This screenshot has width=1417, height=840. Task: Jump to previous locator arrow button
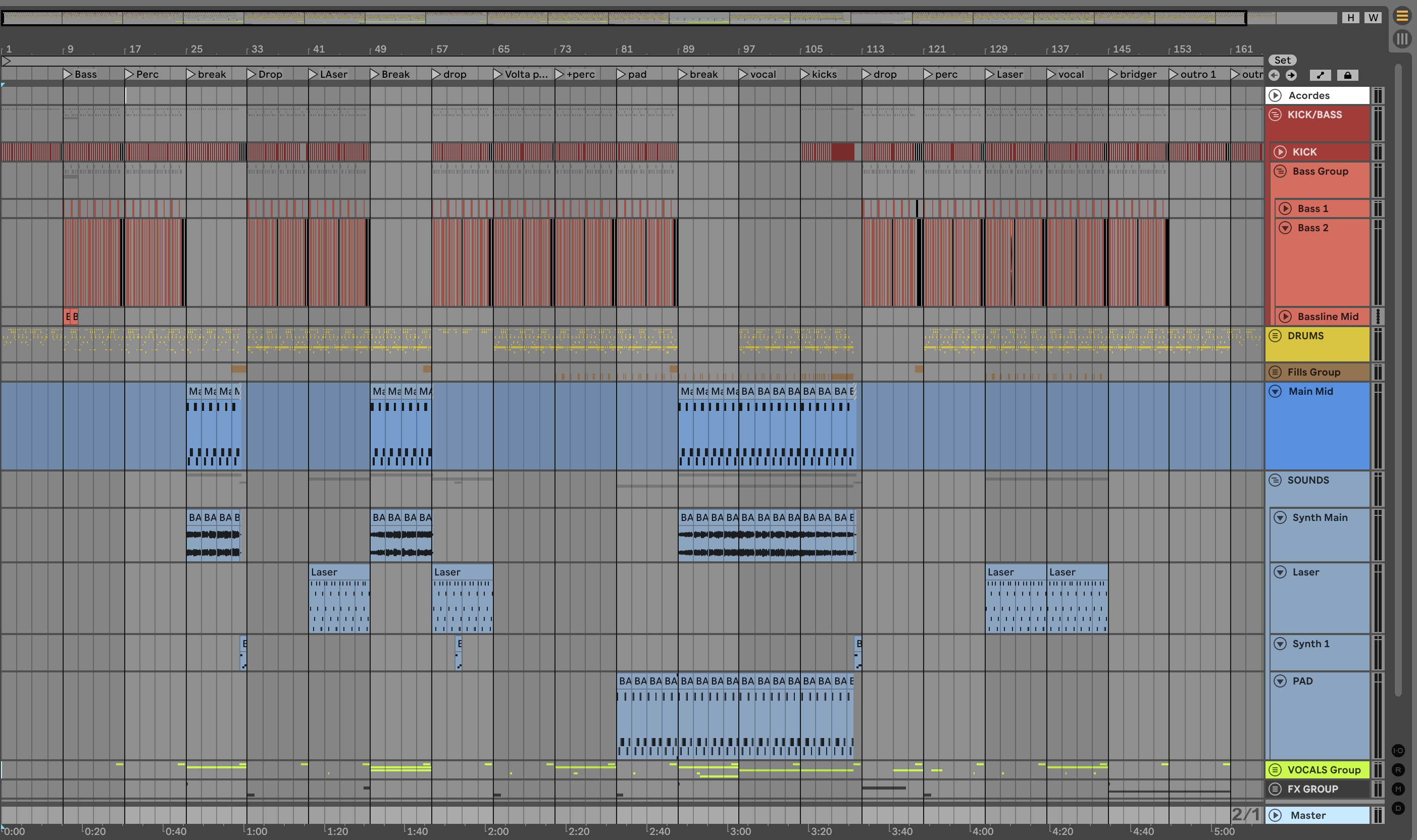(x=1274, y=75)
